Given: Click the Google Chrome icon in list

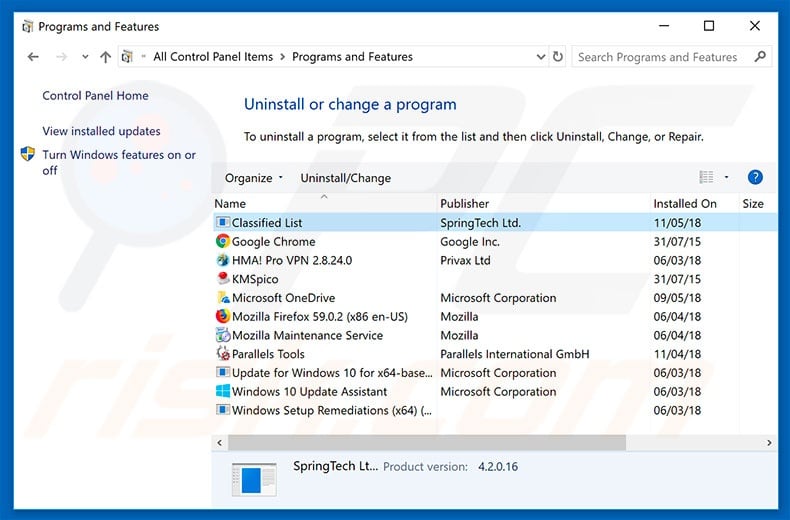Looking at the screenshot, I should 223,241.
